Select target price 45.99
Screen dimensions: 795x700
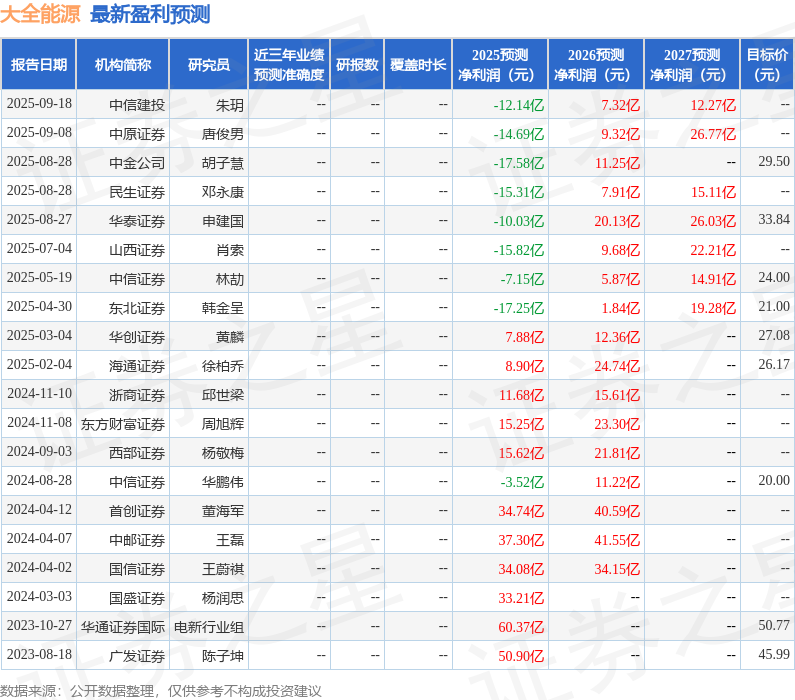coord(774,654)
